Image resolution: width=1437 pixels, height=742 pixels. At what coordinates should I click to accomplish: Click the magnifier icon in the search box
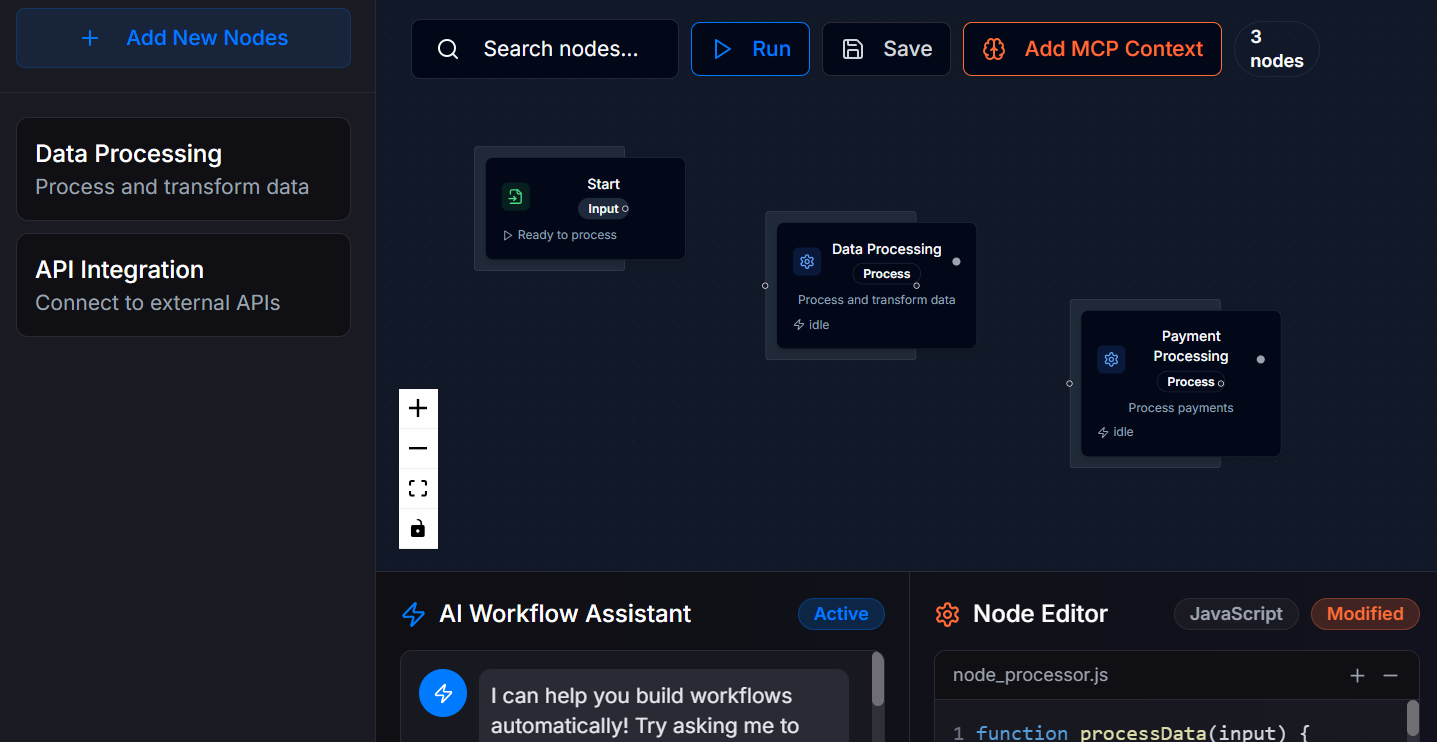click(x=448, y=49)
